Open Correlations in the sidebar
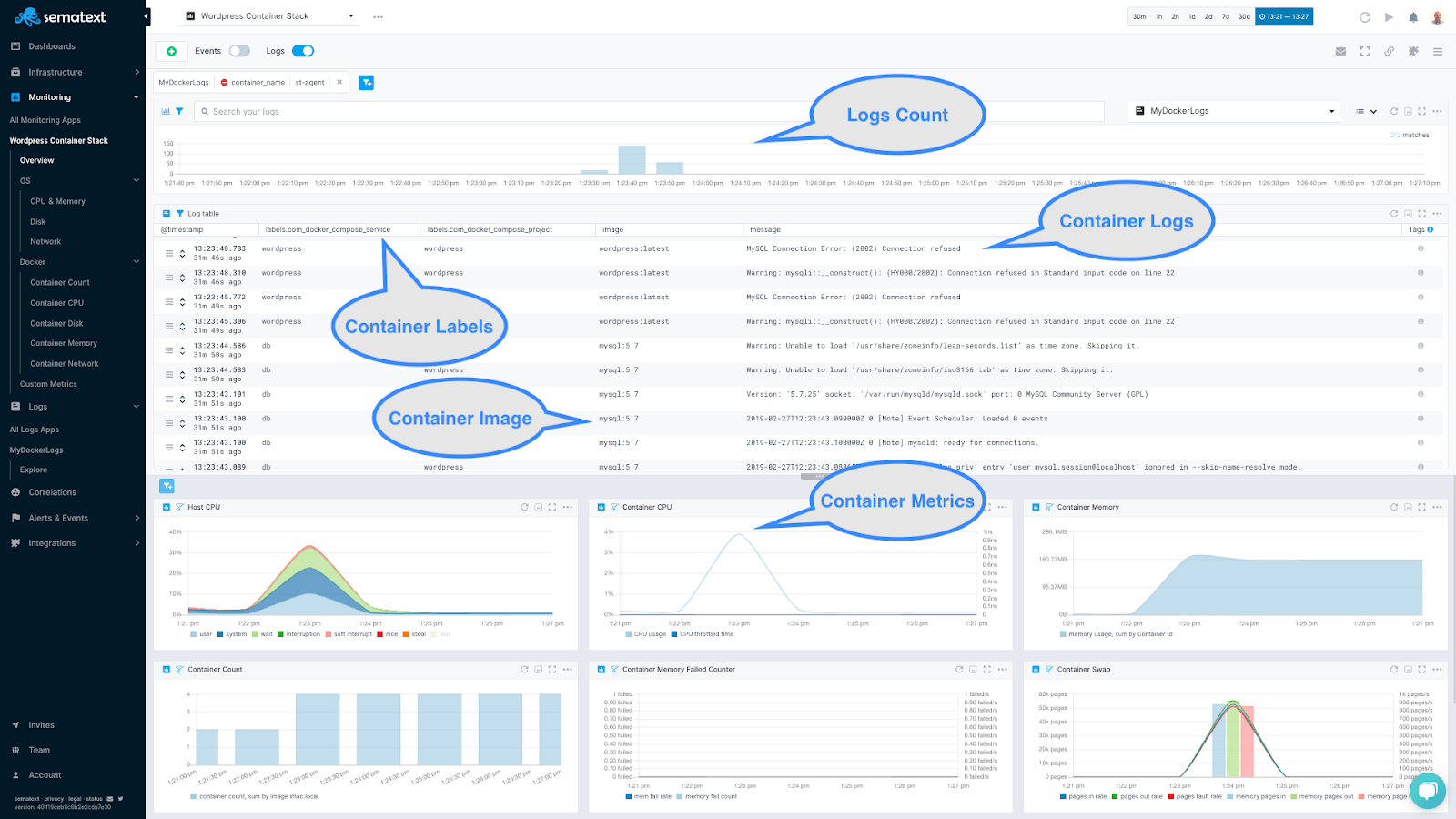 point(52,492)
